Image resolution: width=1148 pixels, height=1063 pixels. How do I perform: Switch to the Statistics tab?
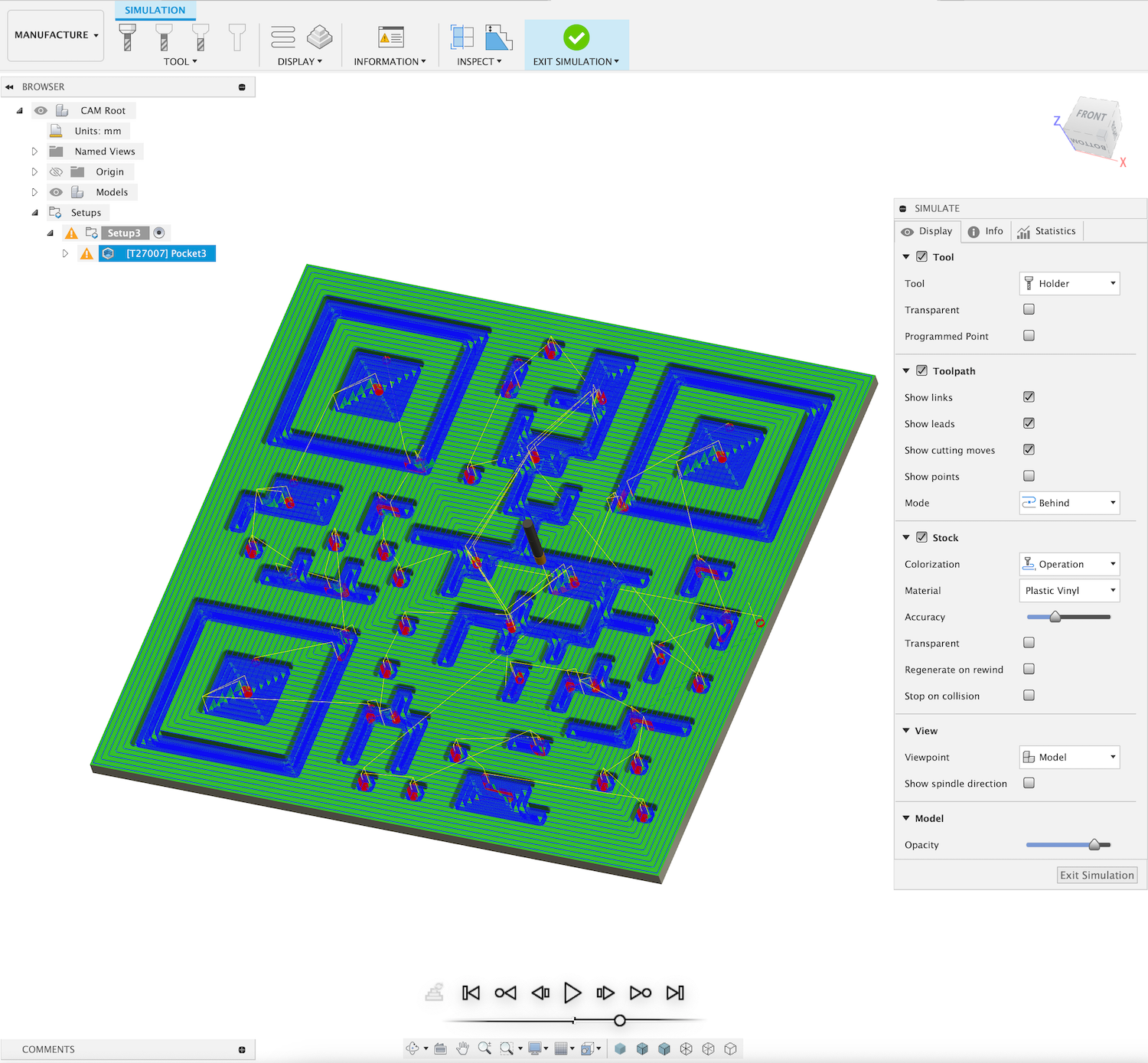1046,231
